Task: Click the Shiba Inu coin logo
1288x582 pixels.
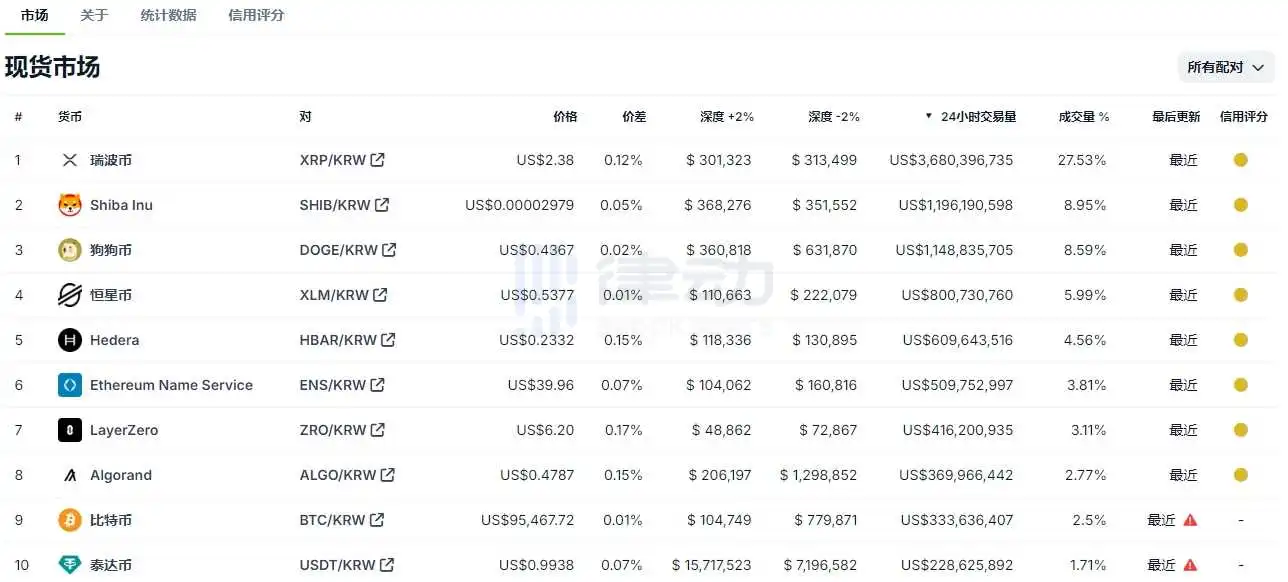Action: [x=70, y=205]
